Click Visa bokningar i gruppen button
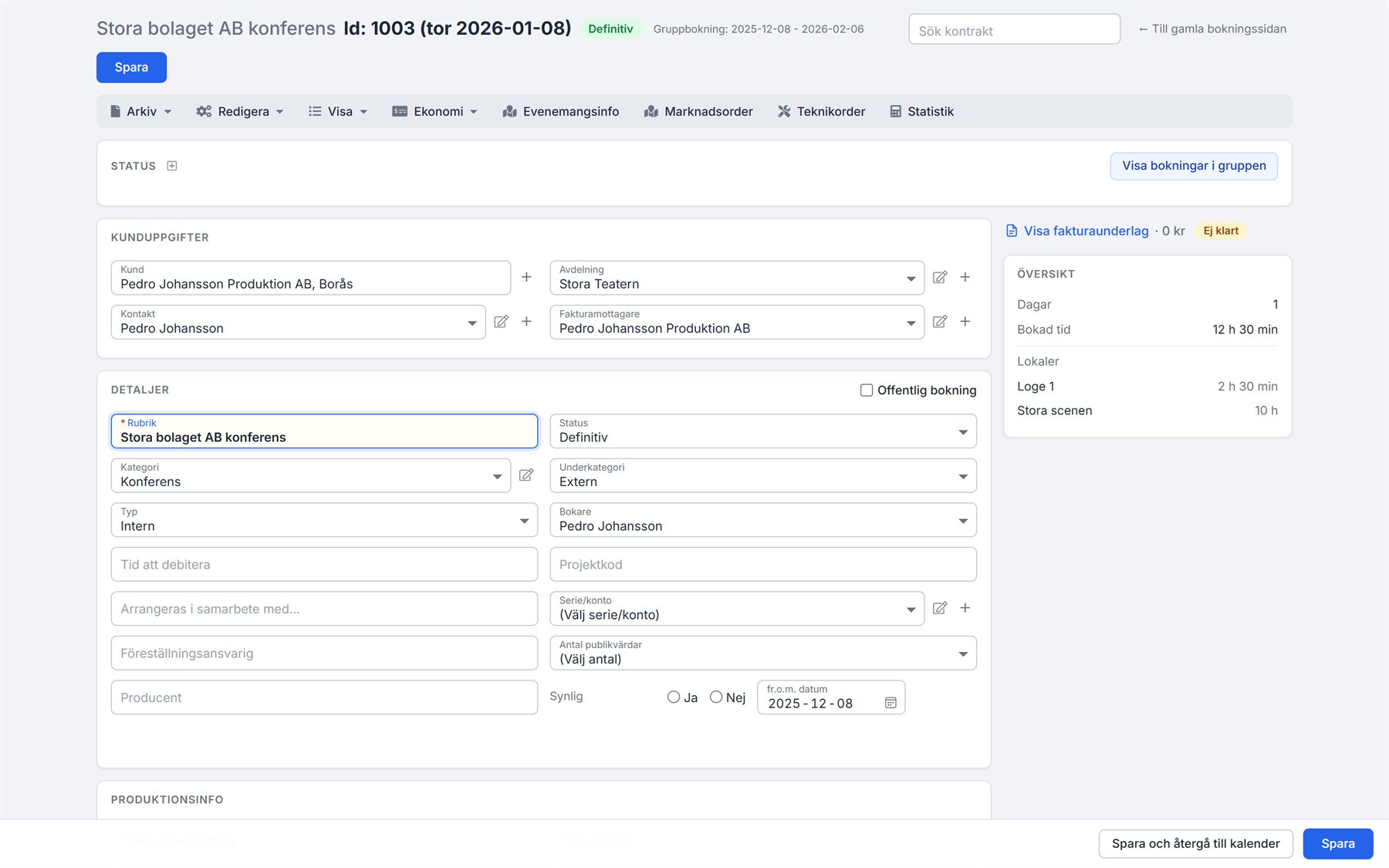Image resolution: width=1389 pixels, height=868 pixels. [1194, 166]
